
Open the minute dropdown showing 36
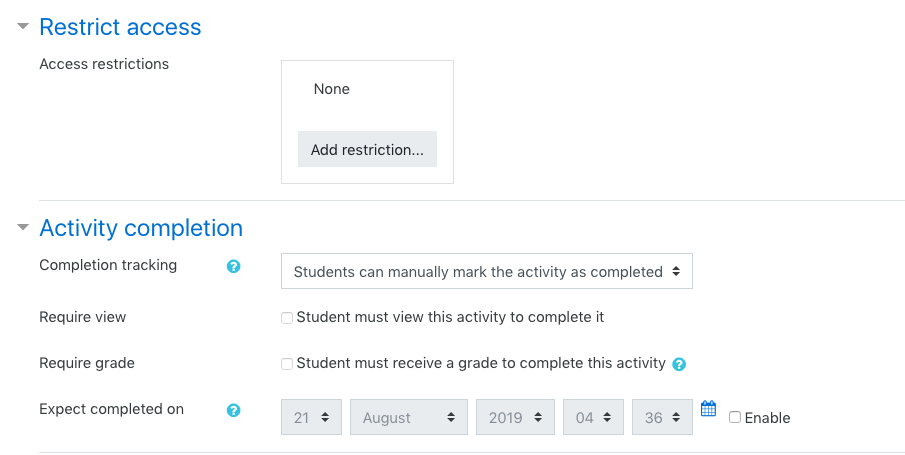(x=662, y=417)
